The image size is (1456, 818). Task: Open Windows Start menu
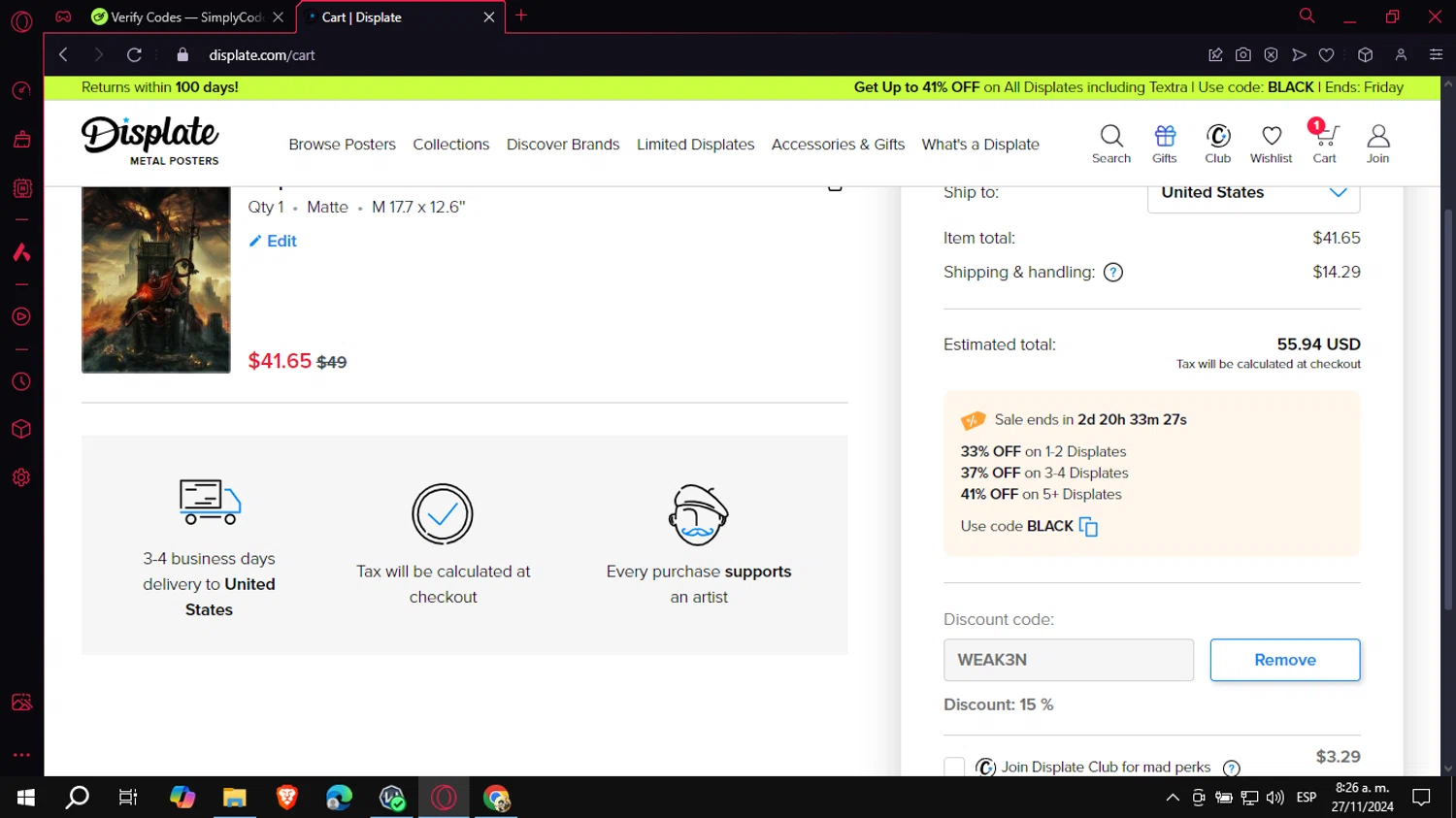tap(26, 798)
